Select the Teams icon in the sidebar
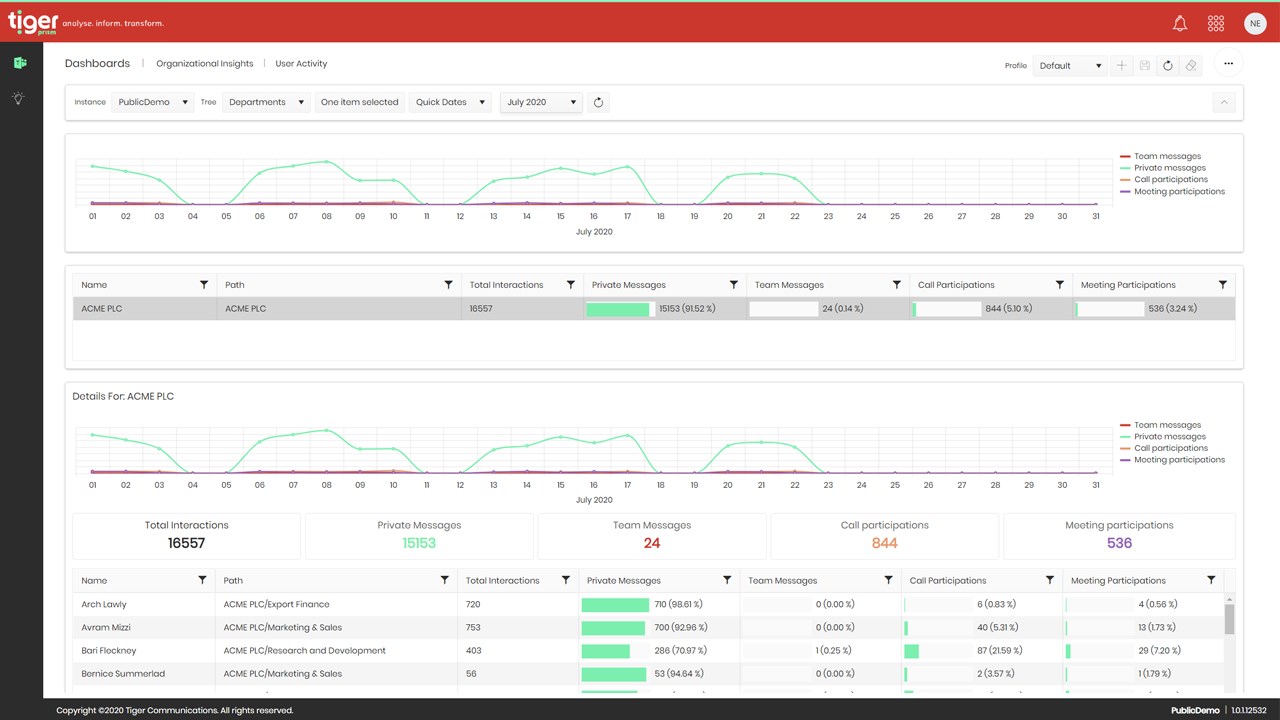1280x720 pixels. pyautogui.click(x=20, y=63)
